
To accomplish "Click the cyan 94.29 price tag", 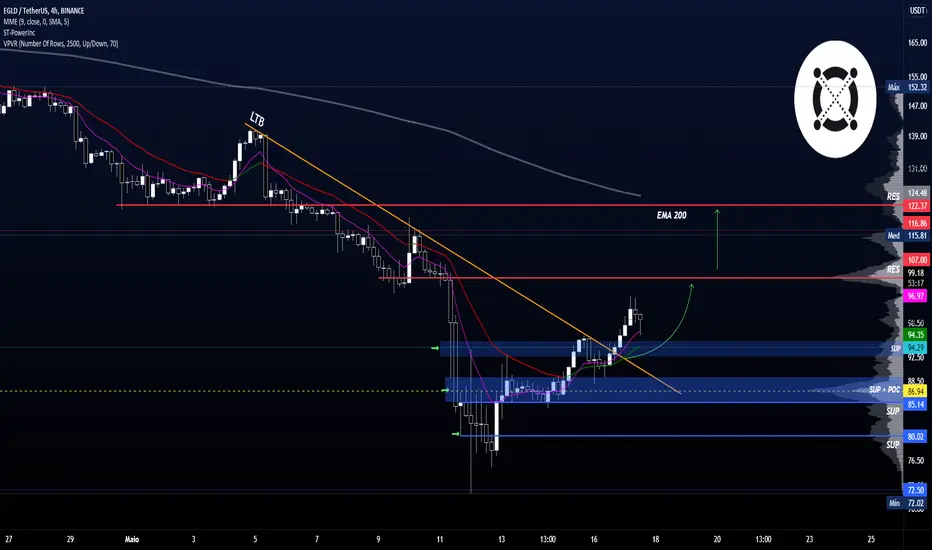I will point(916,347).
